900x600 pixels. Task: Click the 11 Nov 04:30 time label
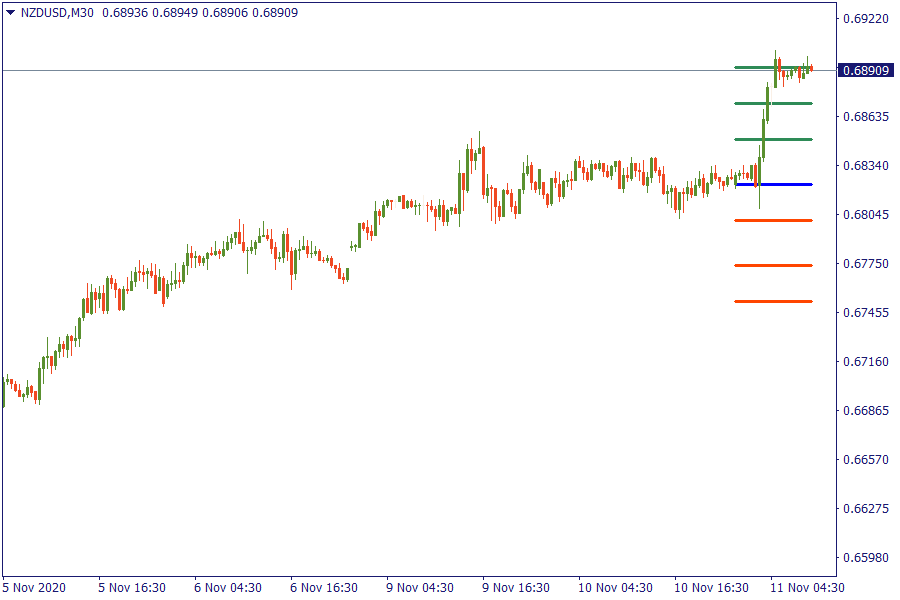click(x=807, y=587)
